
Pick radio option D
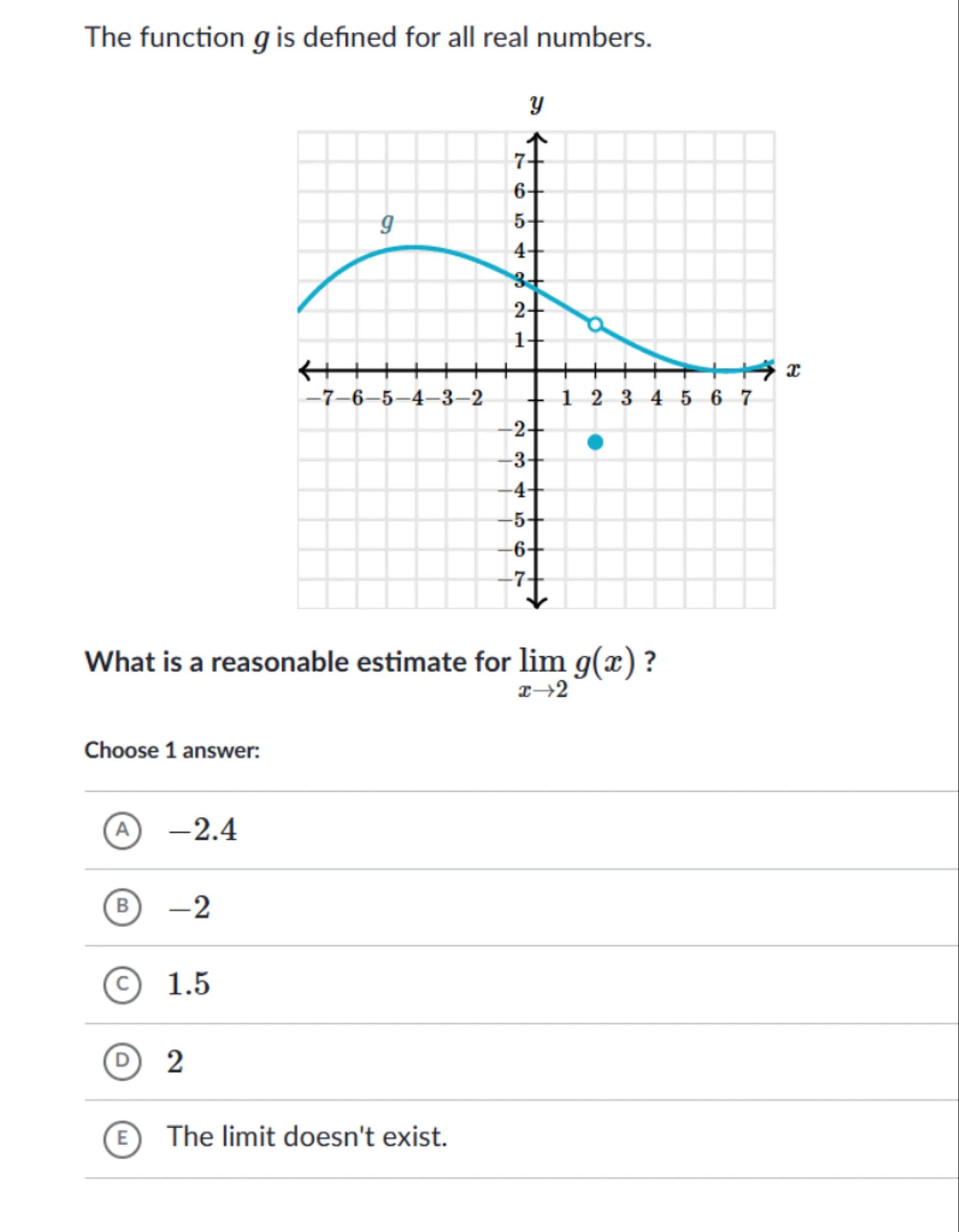pos(122,1061)
